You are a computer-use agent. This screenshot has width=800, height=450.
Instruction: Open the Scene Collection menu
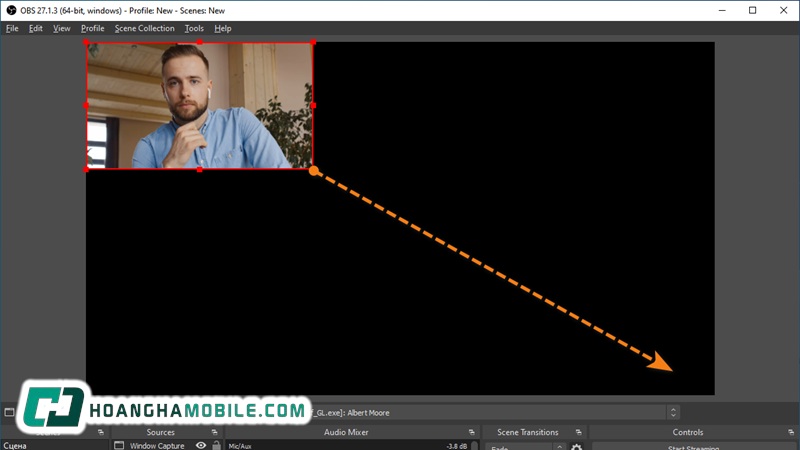click(x=144, y=29)
